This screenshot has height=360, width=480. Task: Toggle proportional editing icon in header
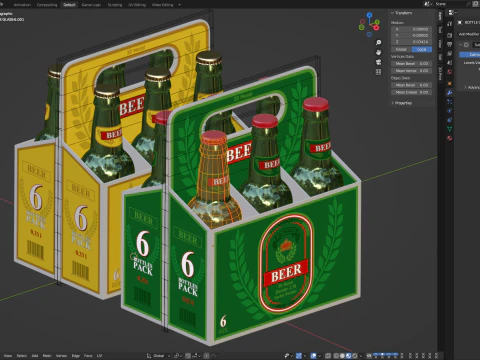click(207, 356)
